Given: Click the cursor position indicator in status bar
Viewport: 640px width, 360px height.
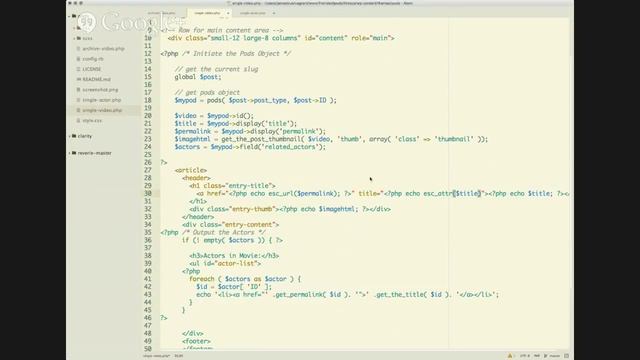Looking at the screenshot, I should pos(179,356).
